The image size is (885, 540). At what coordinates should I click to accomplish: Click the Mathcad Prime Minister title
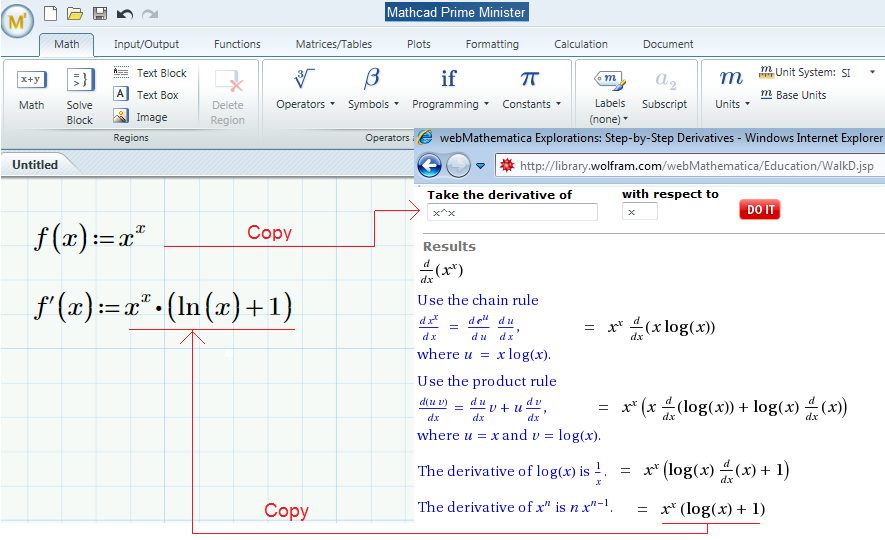tap(456, 12)
